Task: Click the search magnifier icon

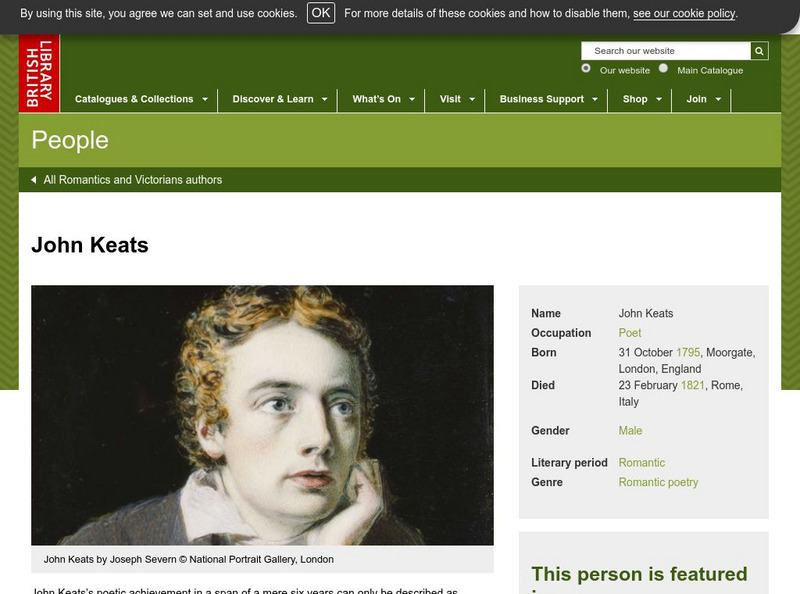Action: click(759, 51)
